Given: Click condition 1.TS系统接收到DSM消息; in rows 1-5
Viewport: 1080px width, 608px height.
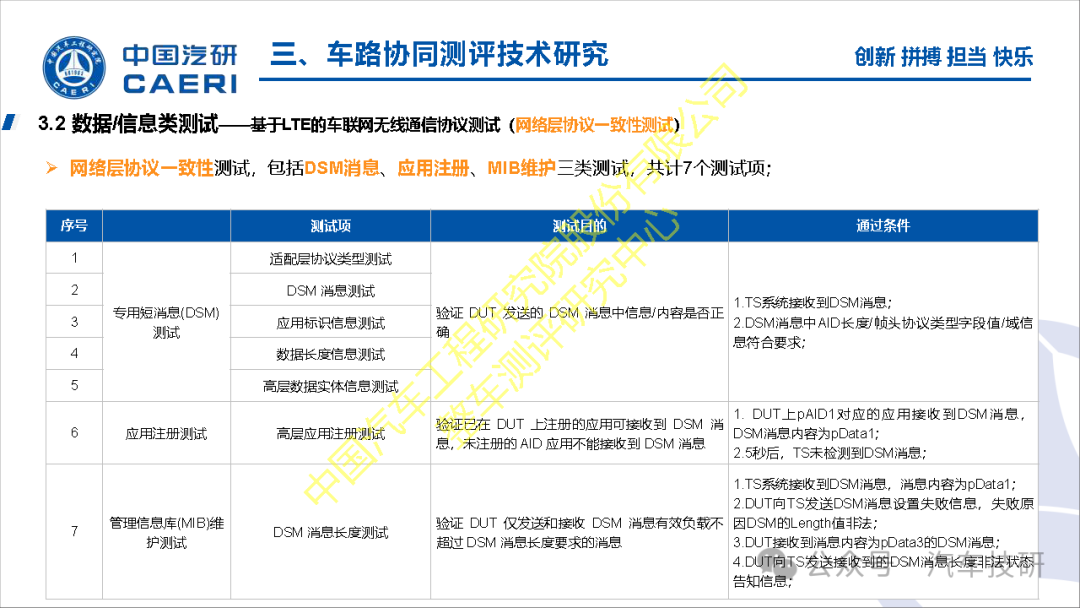Looking at the screenshot, I should coord(812,302).
